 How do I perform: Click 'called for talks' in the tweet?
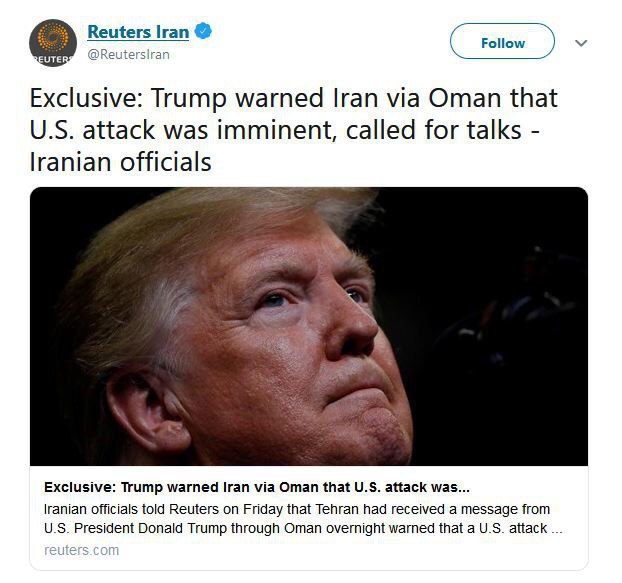pyautogui.click(x=434, y=130)
